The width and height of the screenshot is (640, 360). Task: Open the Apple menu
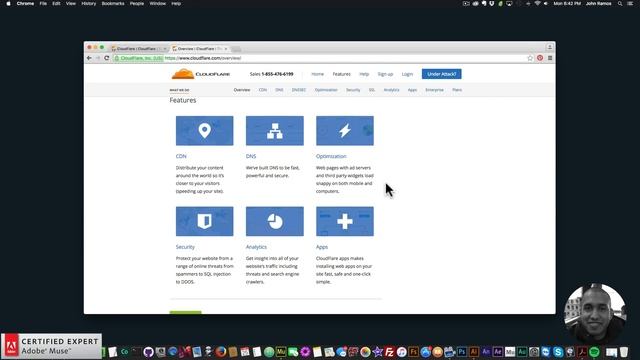(x=8, y=3)
